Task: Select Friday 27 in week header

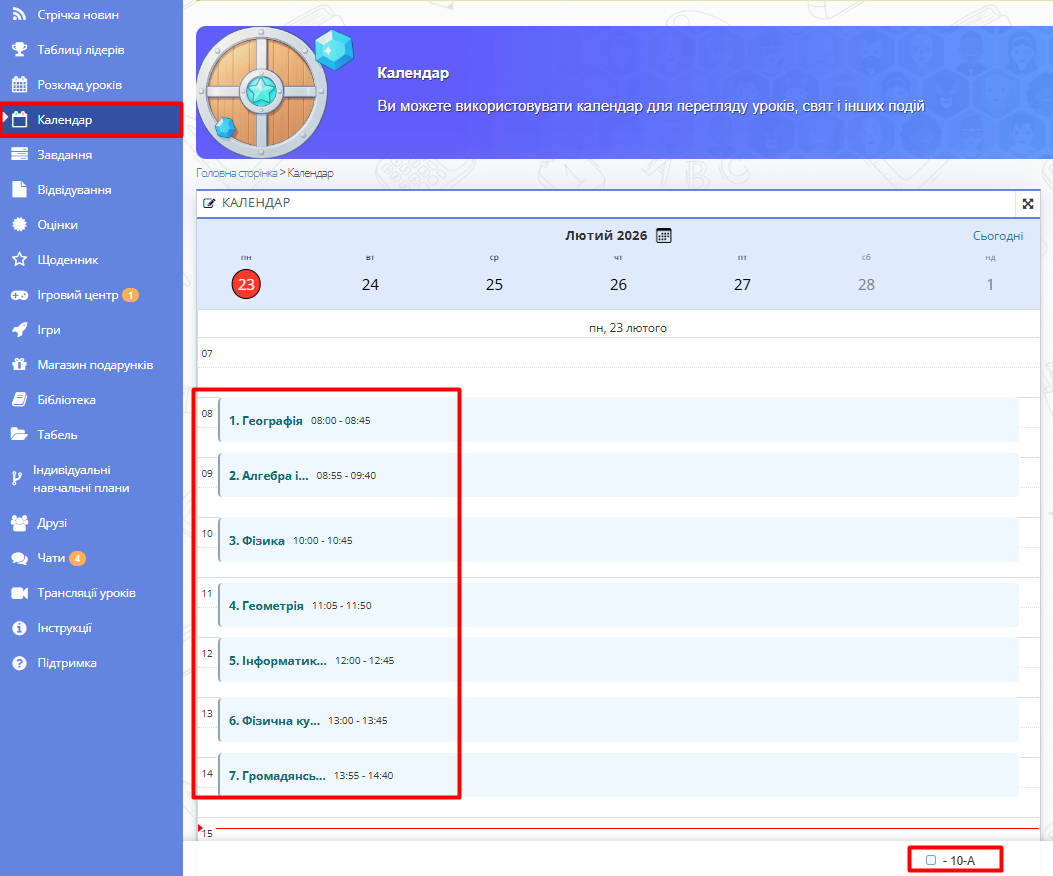Action: pyautogui.click(x=742, y=284)
